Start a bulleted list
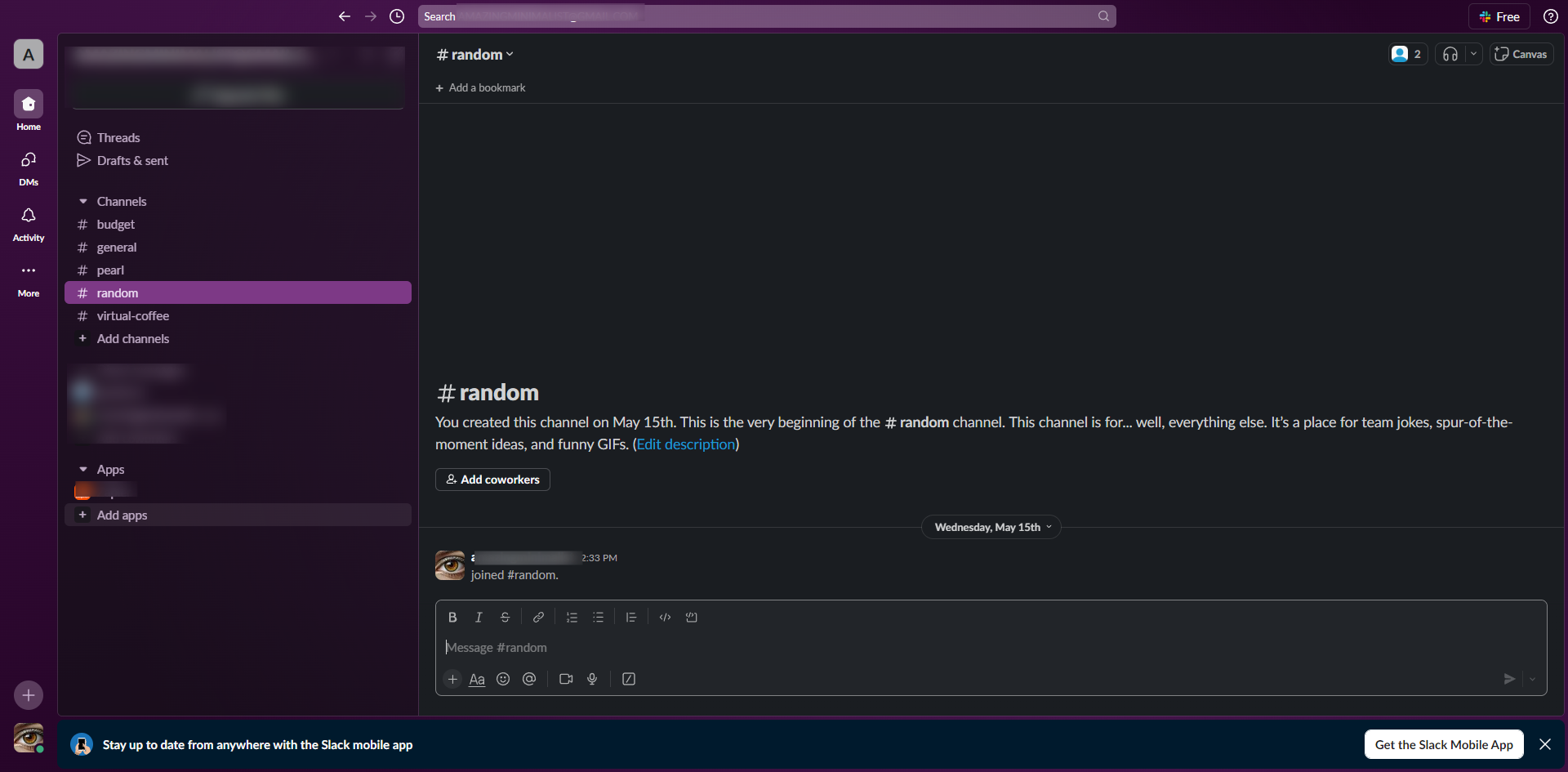 (x=598, y=618)
